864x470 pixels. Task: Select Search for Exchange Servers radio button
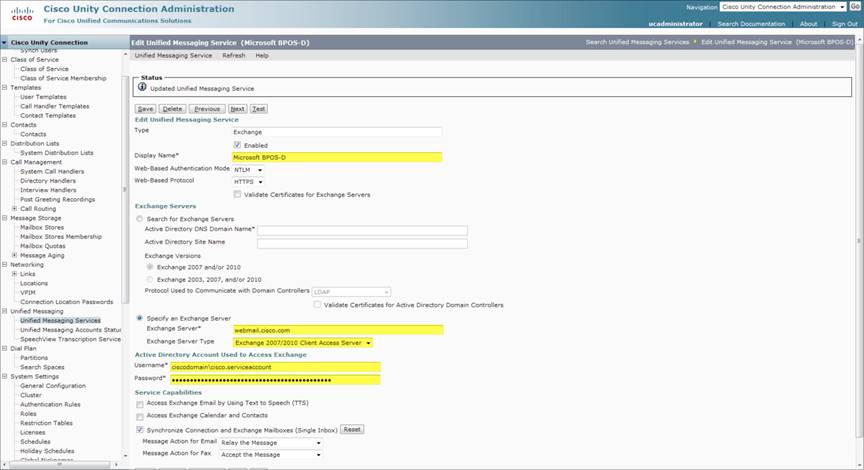(139, 219)
